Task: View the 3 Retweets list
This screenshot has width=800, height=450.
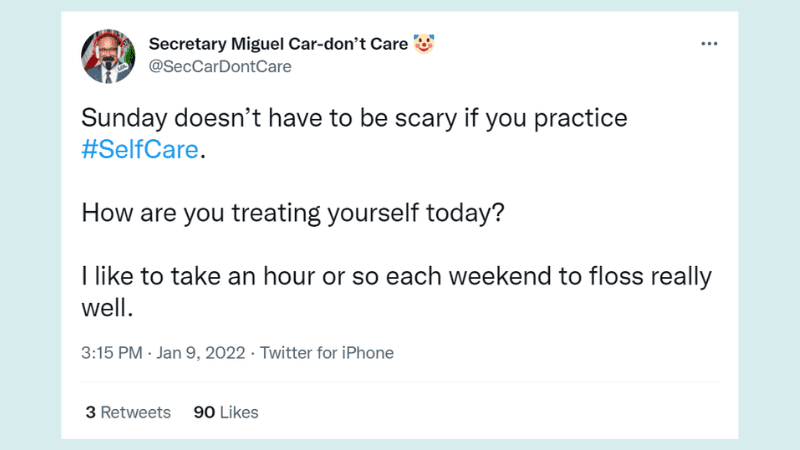Action: pos(128,412)
